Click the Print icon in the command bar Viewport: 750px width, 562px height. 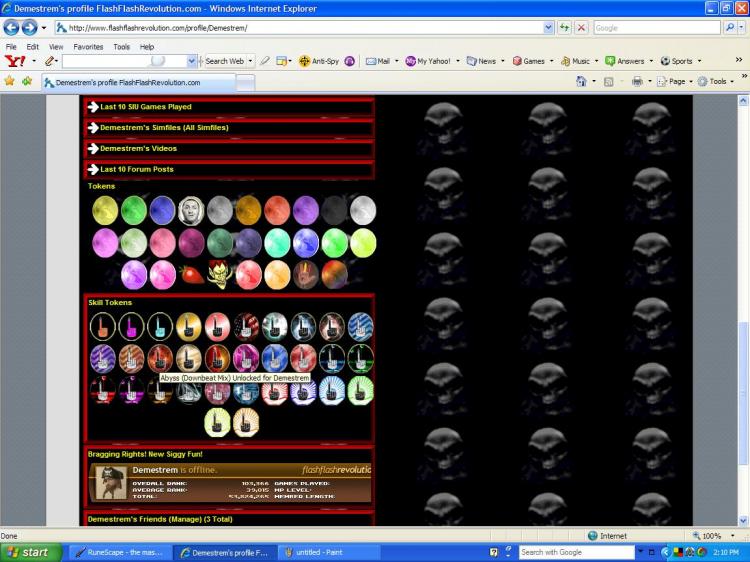tap(637, 81)
